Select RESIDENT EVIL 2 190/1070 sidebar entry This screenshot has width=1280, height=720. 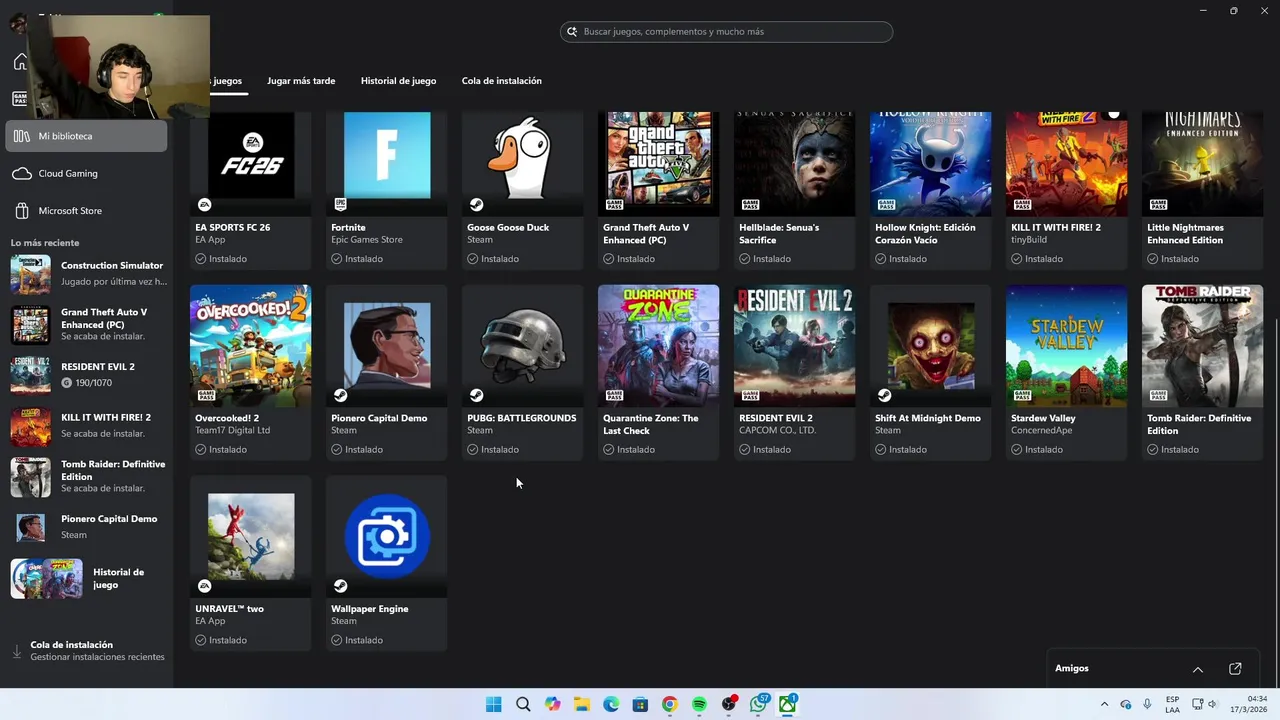pos(88,375)
